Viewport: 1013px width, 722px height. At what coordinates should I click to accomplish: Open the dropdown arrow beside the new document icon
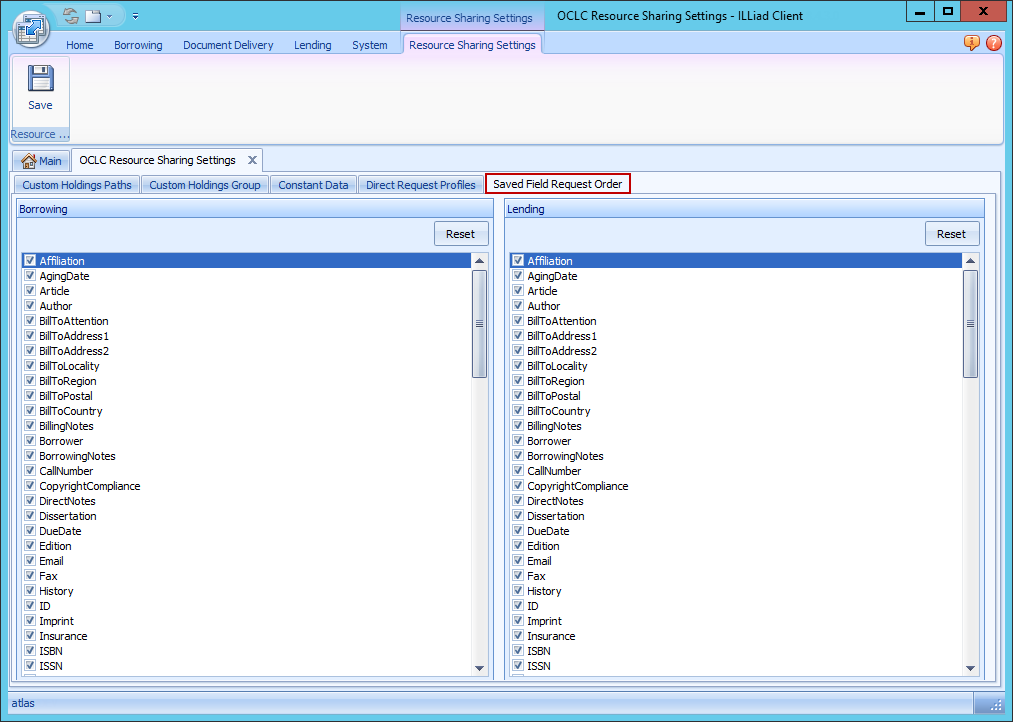pyautogui.click(x=108, y=15)
